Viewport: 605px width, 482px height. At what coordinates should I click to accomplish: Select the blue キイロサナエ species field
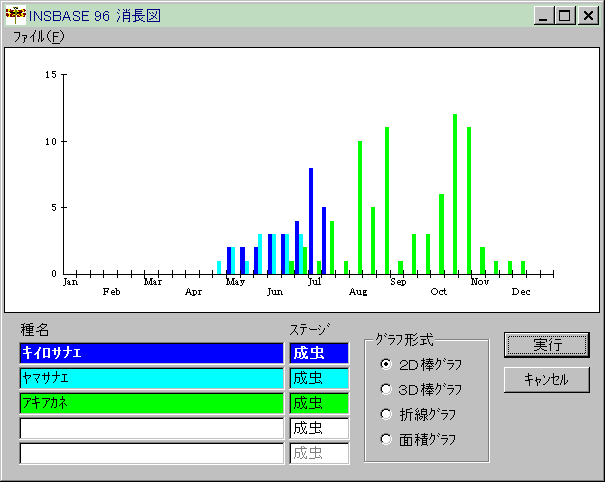pyautogui.click(x=151, y=353)
